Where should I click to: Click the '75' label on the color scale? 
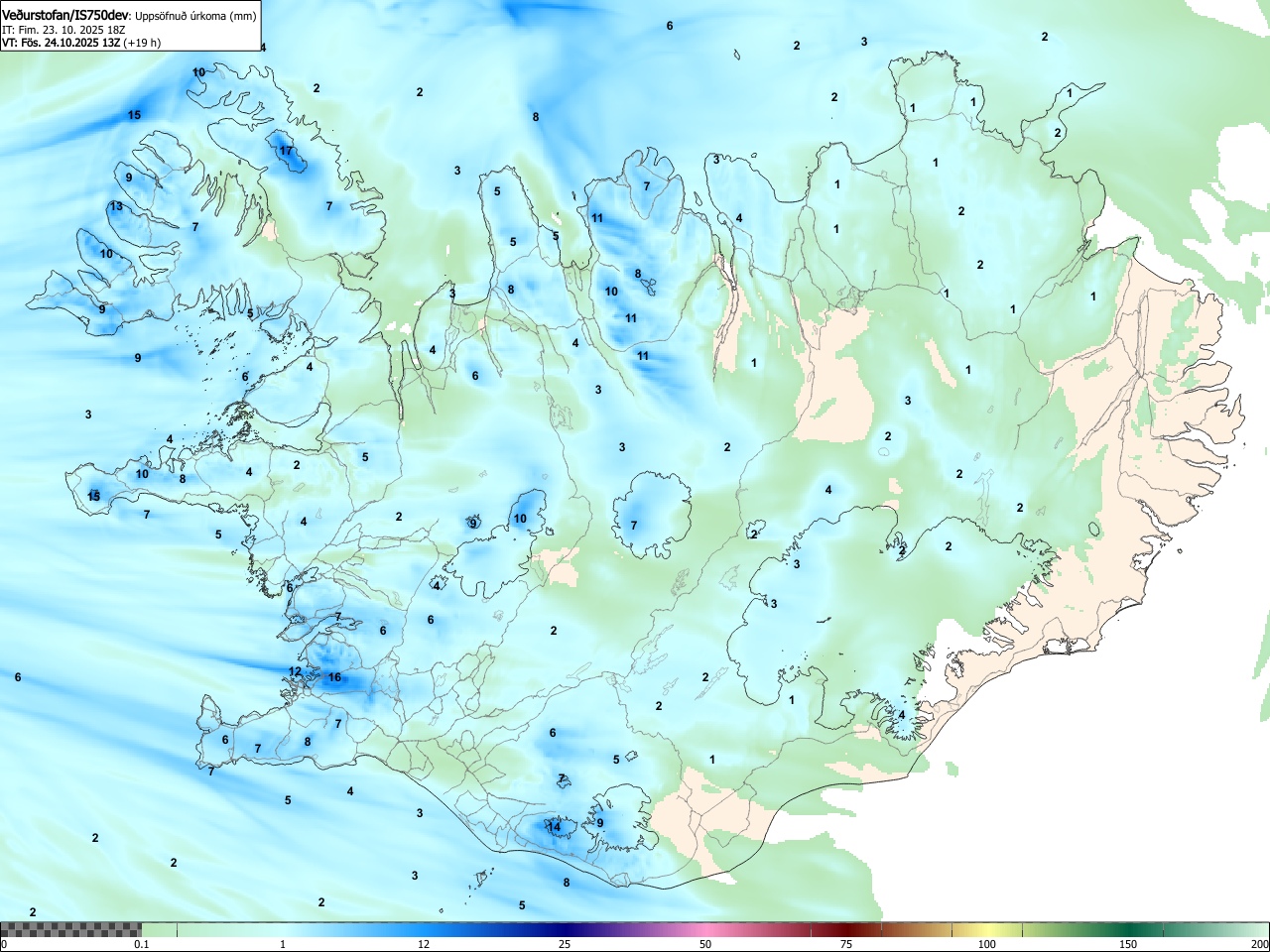click(846, 944)
